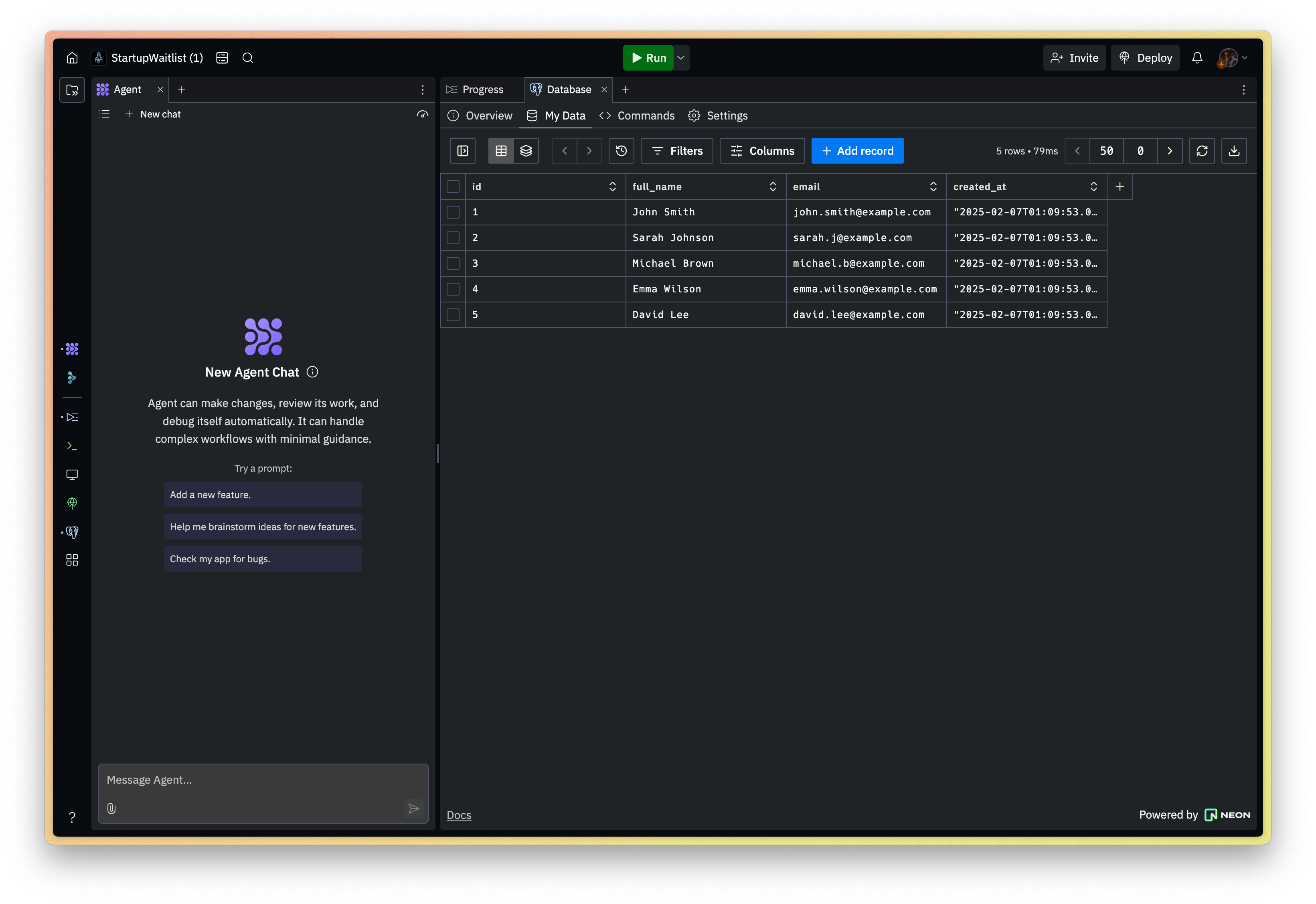This screenshot has width=1316, height=904.
Task: Toggle the table sidebar panel icon
Action: [x=463, y=151]
